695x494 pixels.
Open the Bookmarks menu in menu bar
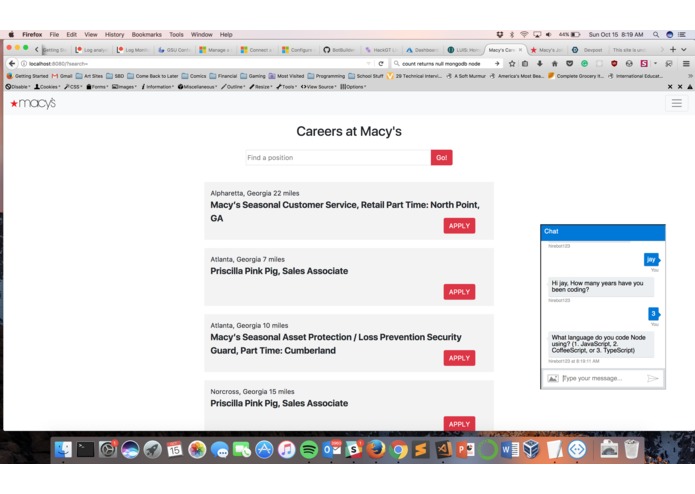pyautogui.click(x=146, y=35)
